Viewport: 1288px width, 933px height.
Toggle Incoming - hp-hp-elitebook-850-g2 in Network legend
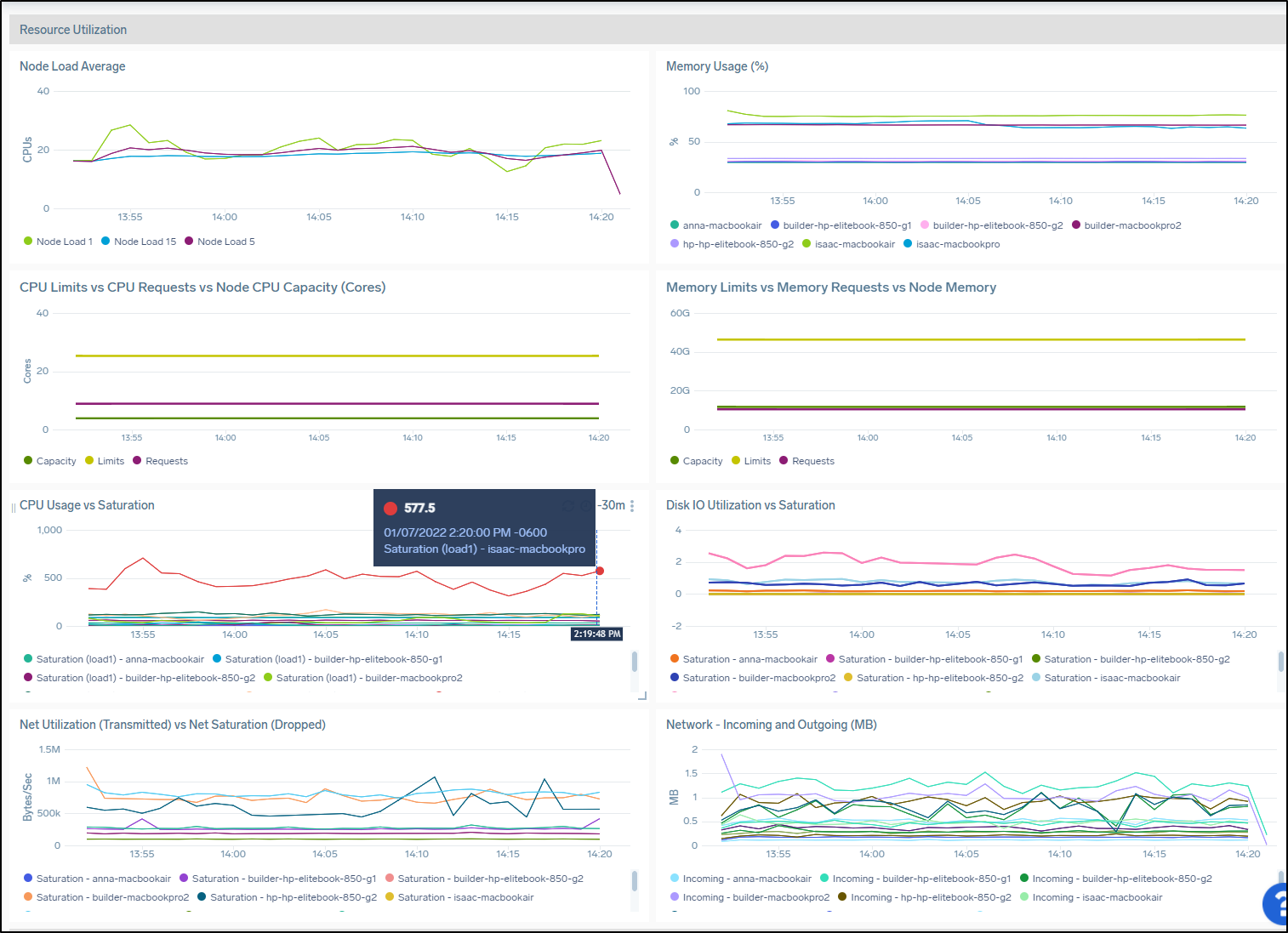[x=924, y=897]
